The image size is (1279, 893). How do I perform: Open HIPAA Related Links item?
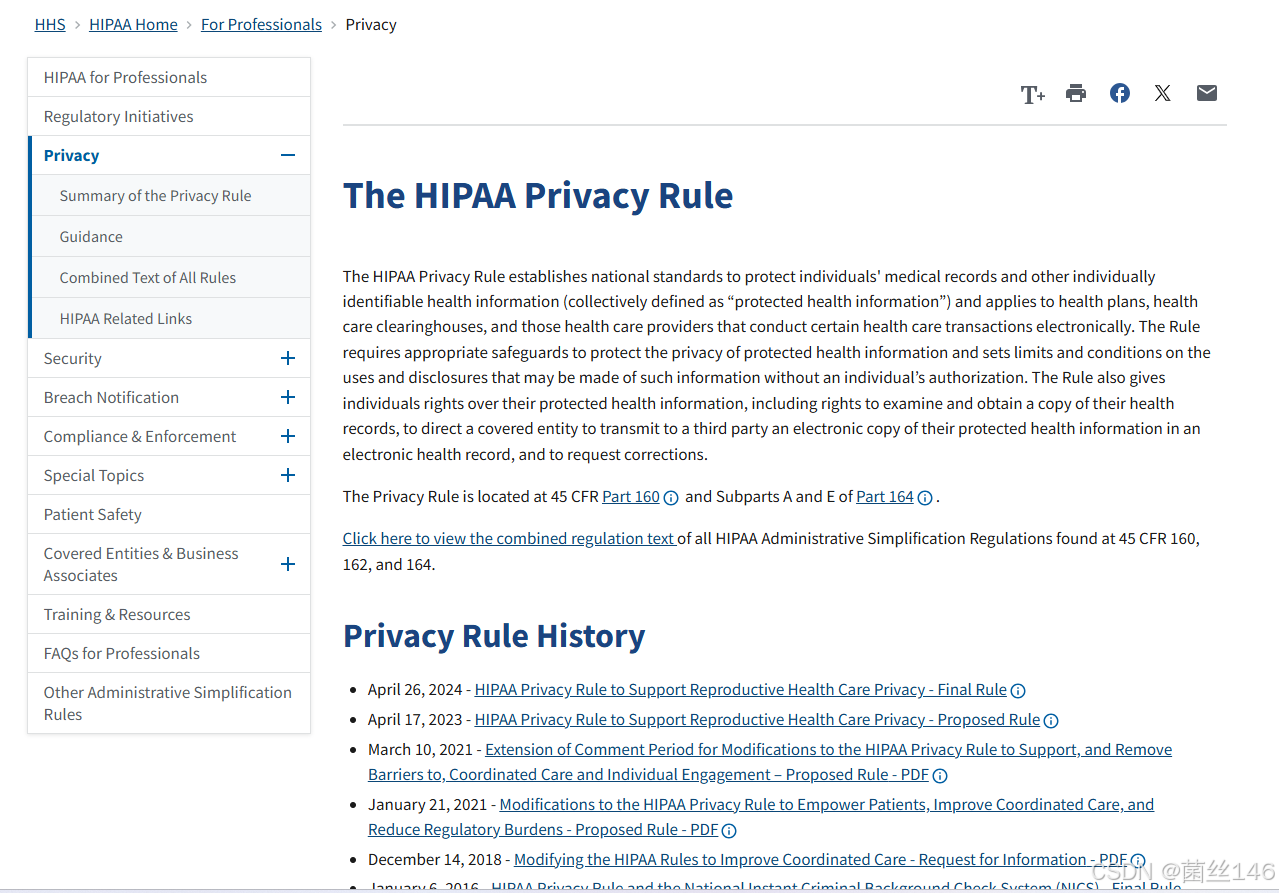pyautogui.click(x=171, y=319)
